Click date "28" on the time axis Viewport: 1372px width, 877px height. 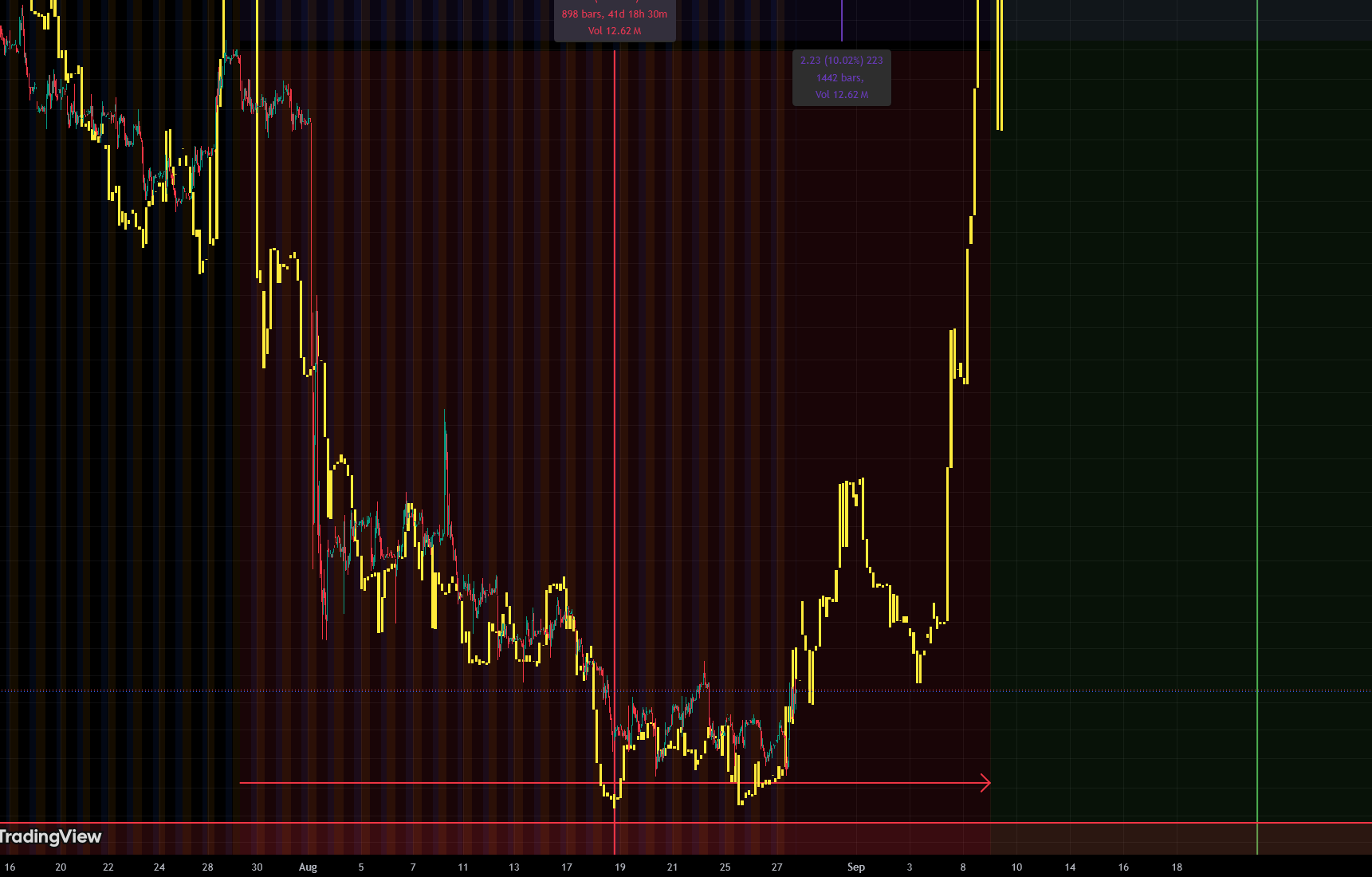[208, 867]
